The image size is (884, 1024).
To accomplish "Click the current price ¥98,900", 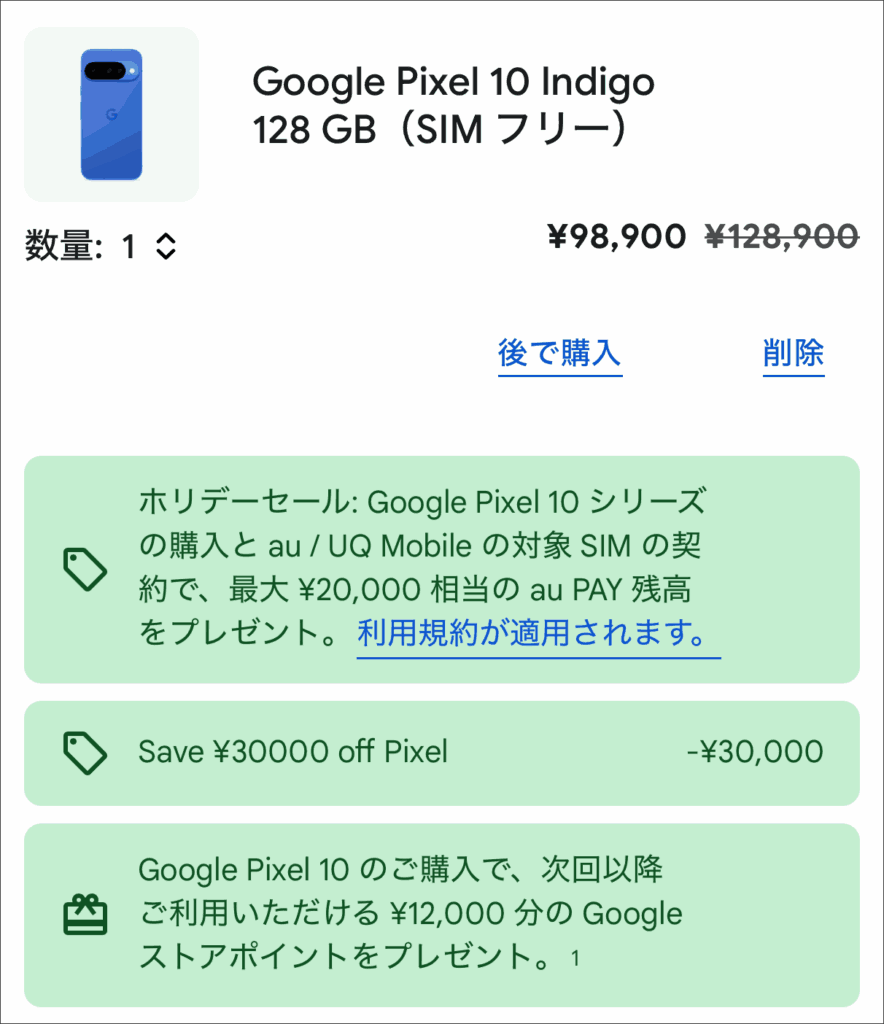I will (616, 236).
